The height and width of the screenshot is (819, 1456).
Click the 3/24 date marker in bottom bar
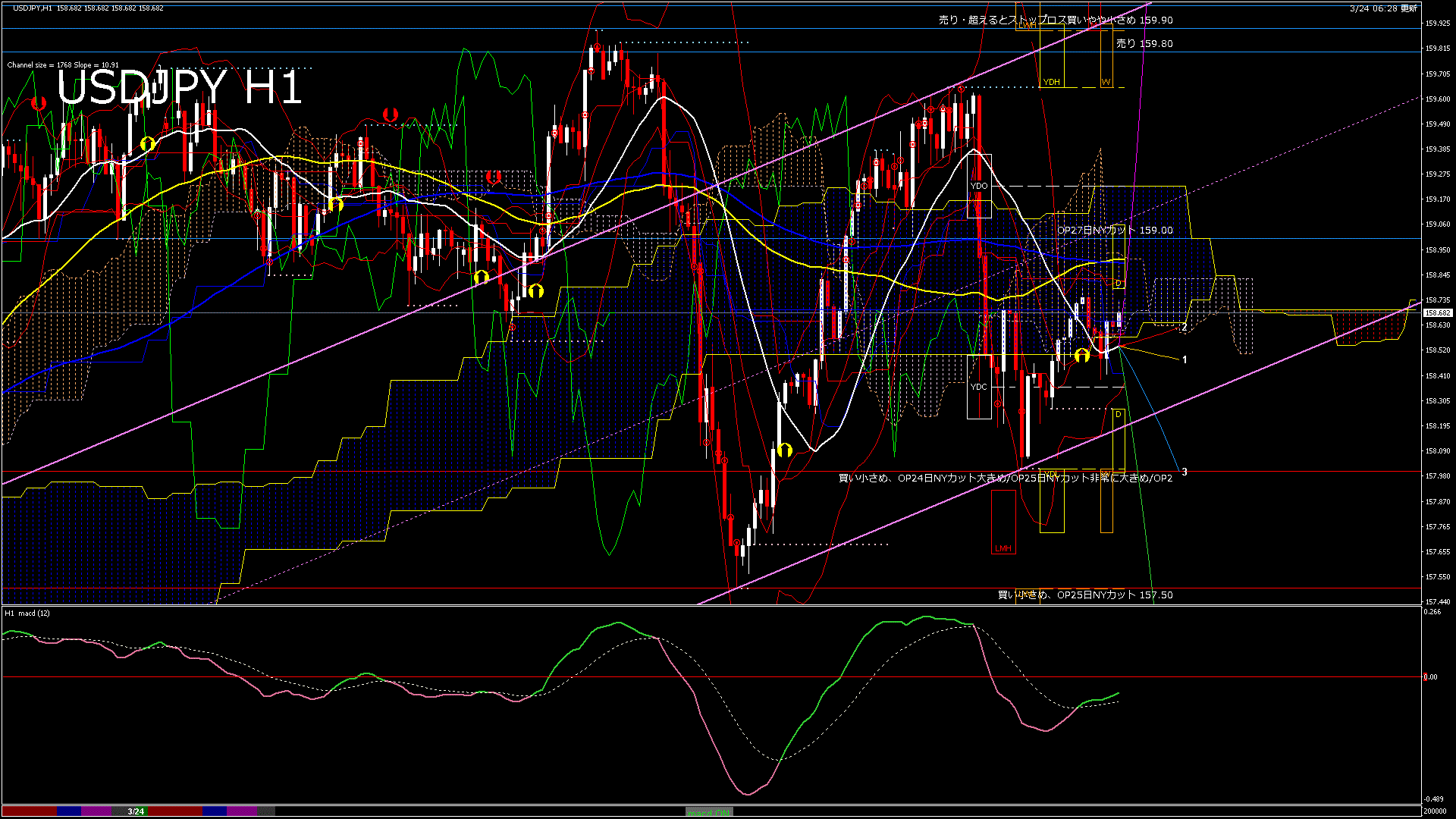click(136, 811)
